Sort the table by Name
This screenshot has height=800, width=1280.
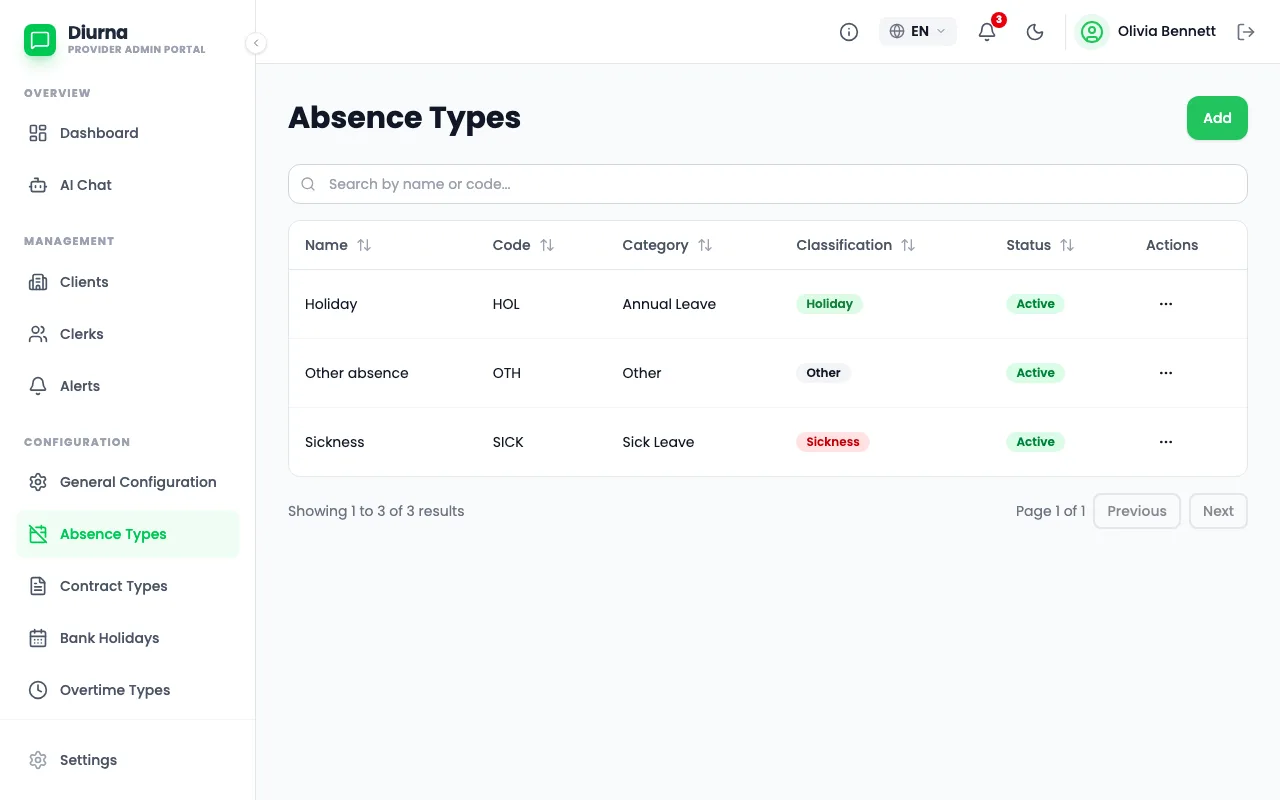[338, 245]
